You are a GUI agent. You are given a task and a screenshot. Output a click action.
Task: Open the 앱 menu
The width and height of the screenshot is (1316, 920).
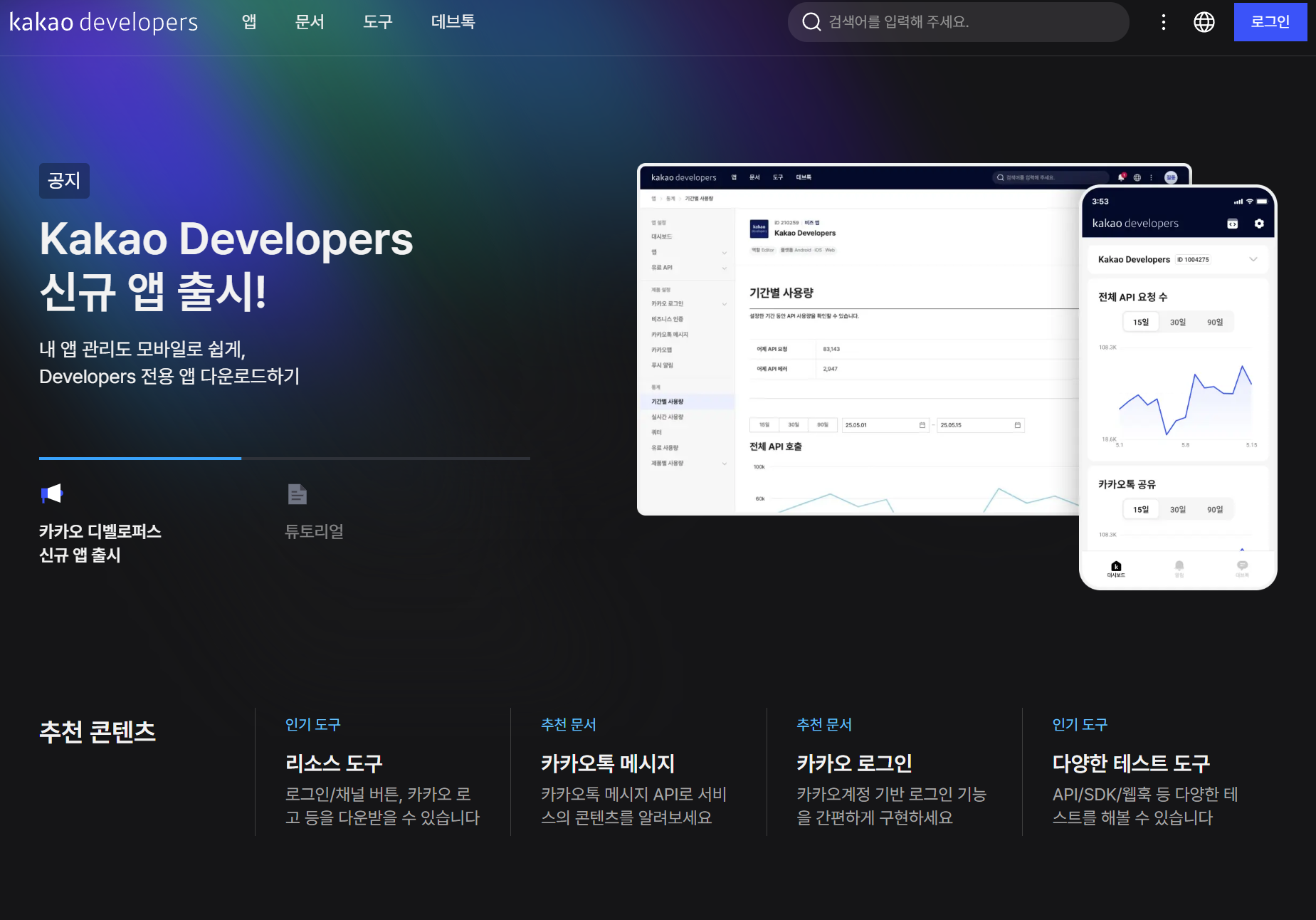(249, 22)
